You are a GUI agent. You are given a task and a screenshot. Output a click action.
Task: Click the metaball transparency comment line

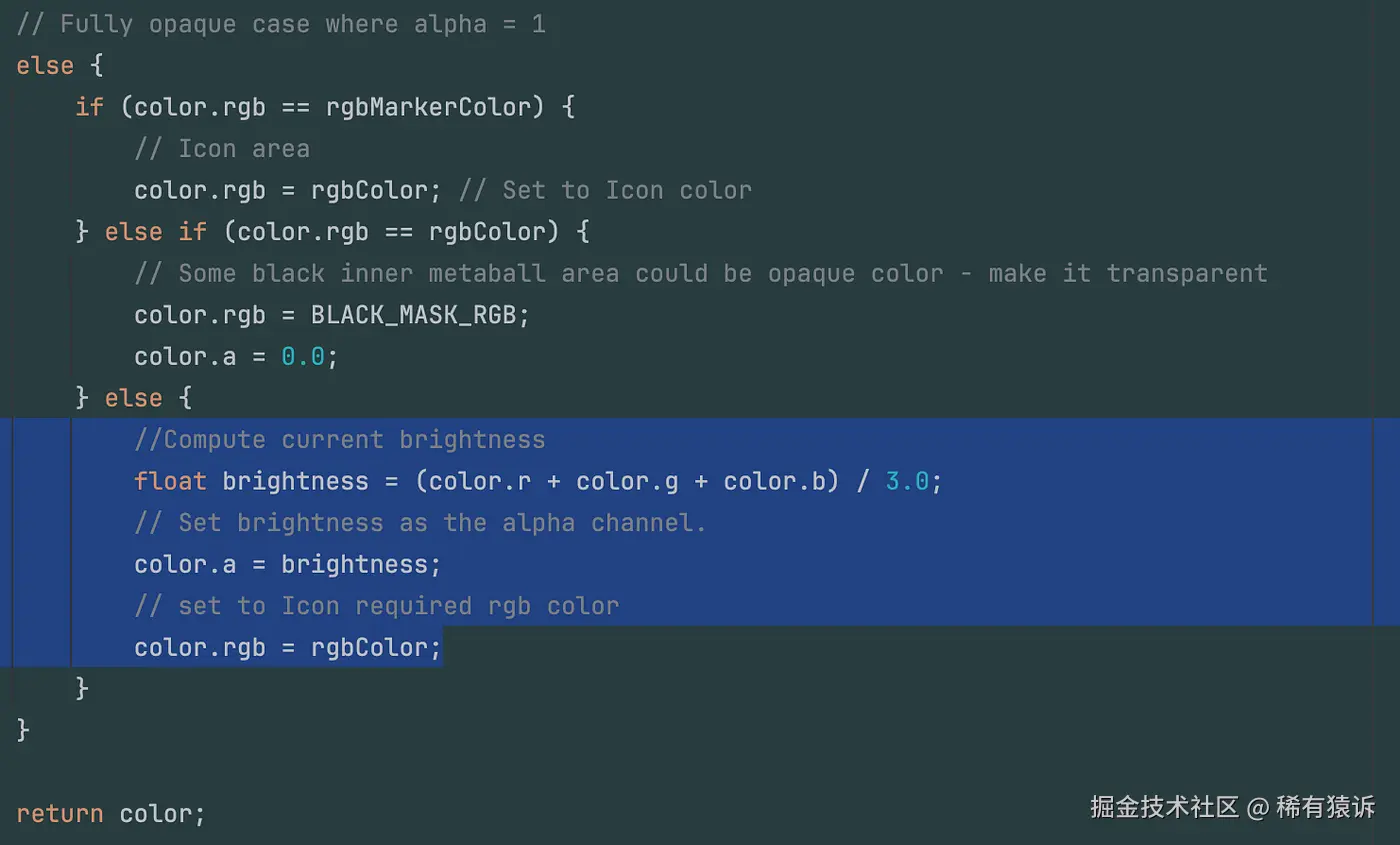pyautogui.click(x=700, y=273)
